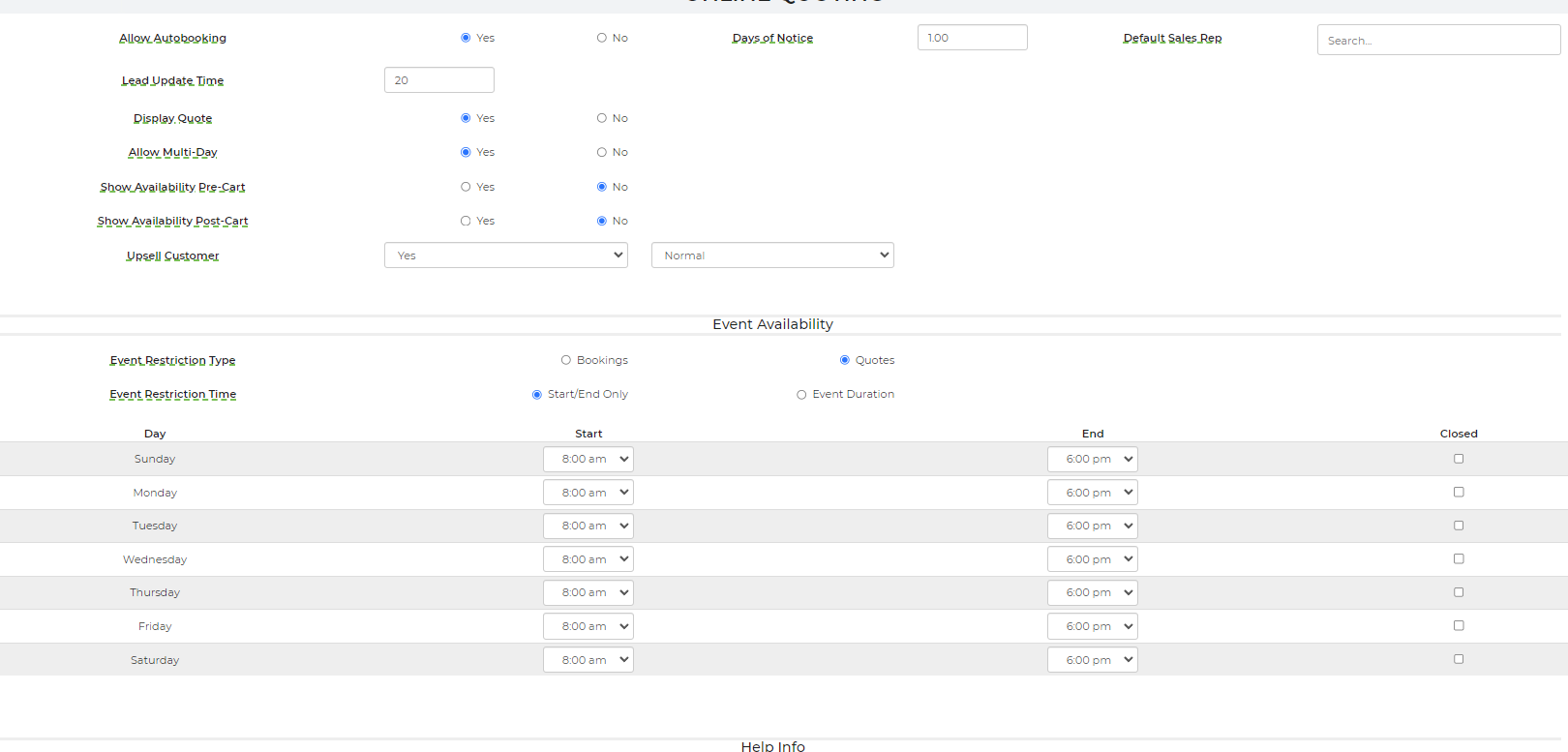Select Event Duration restriction time option
The image size is (1568, 752).
click(x=801, y=395)
